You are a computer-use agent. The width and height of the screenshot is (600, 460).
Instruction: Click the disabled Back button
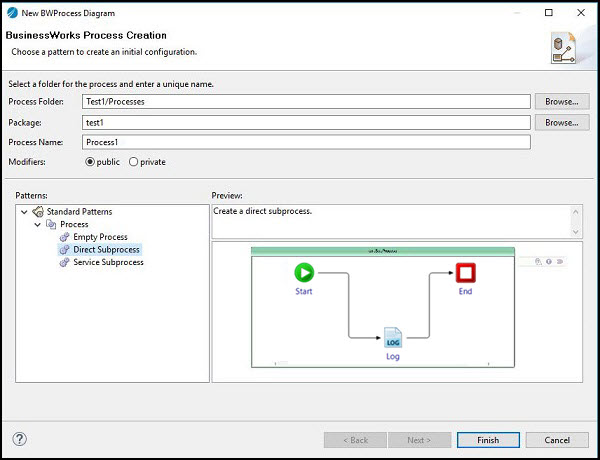click(x=355, y=440)
